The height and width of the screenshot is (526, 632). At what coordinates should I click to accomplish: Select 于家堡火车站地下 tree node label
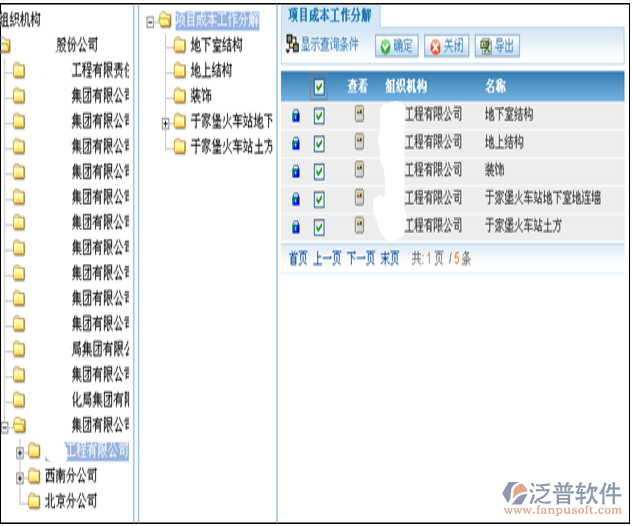pos(232,121)
